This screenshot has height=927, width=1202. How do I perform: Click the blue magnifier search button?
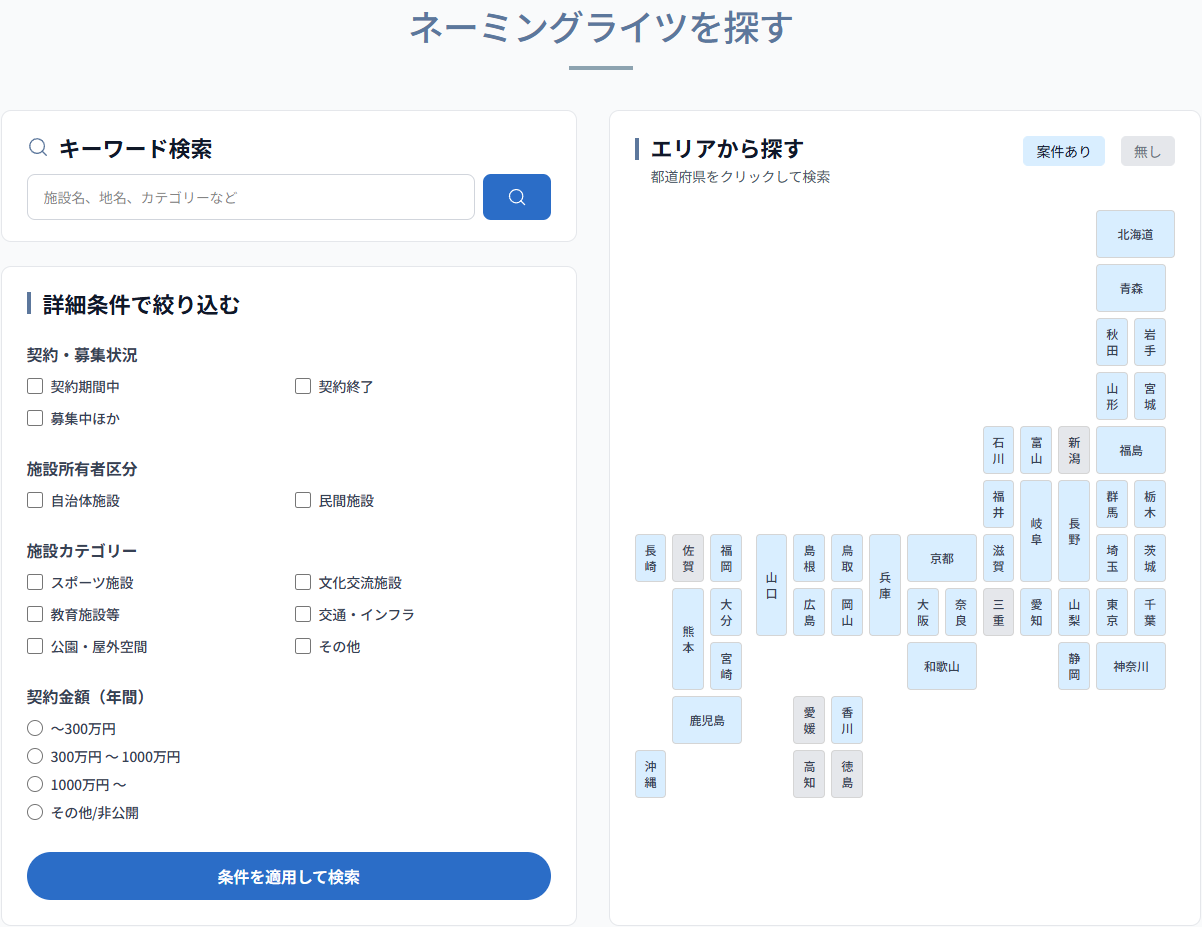click(x=516, y=197)
